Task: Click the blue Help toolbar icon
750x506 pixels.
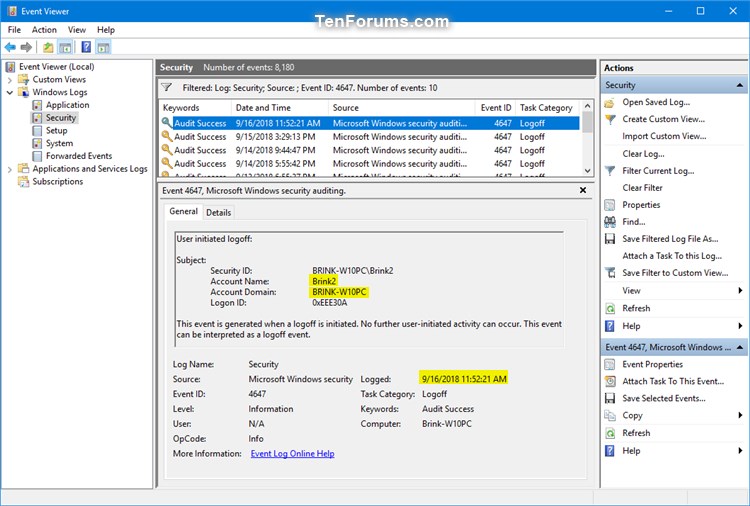Action: 86,47
